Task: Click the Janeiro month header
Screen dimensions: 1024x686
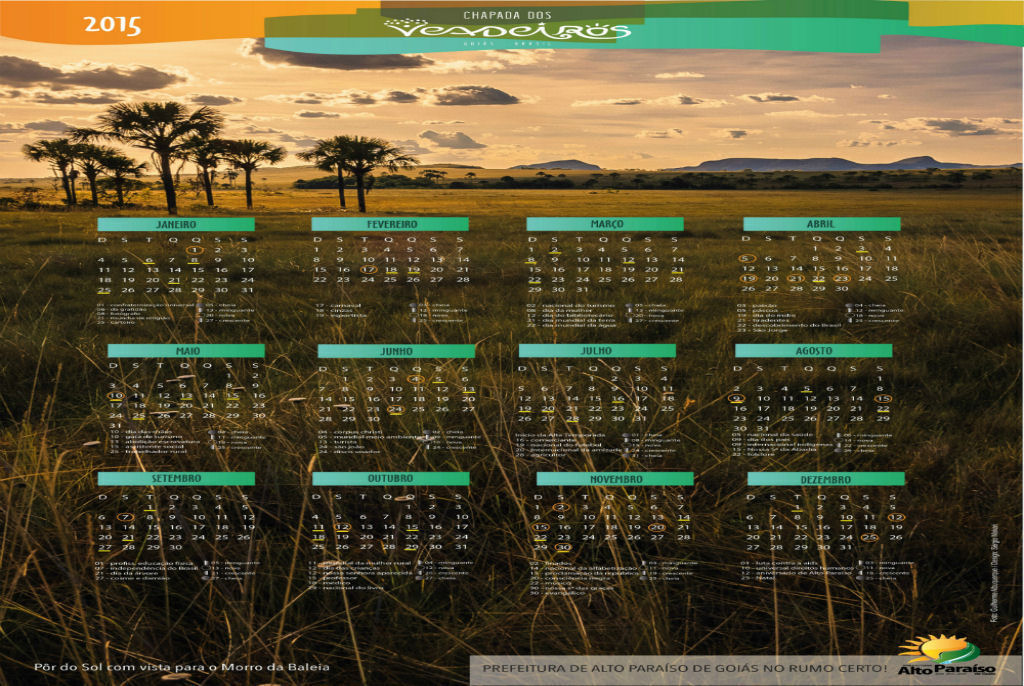Action: pyautogui.click(x=175, y=224)
